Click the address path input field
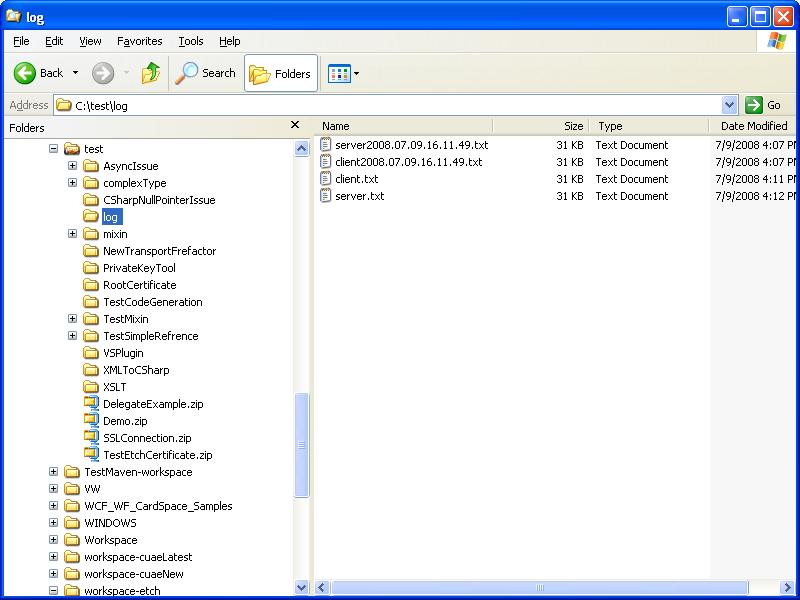This screenshot has width=800, height=600. [x=390, y=105]
